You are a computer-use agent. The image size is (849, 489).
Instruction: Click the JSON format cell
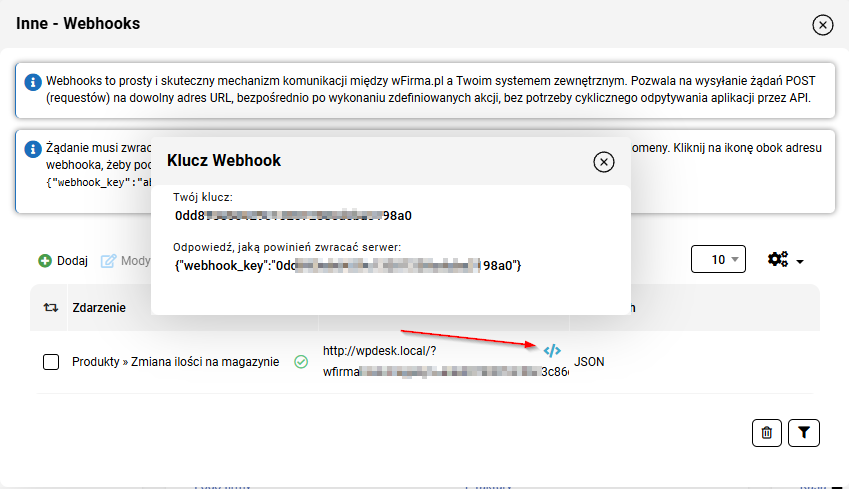[x=589, y=362]
